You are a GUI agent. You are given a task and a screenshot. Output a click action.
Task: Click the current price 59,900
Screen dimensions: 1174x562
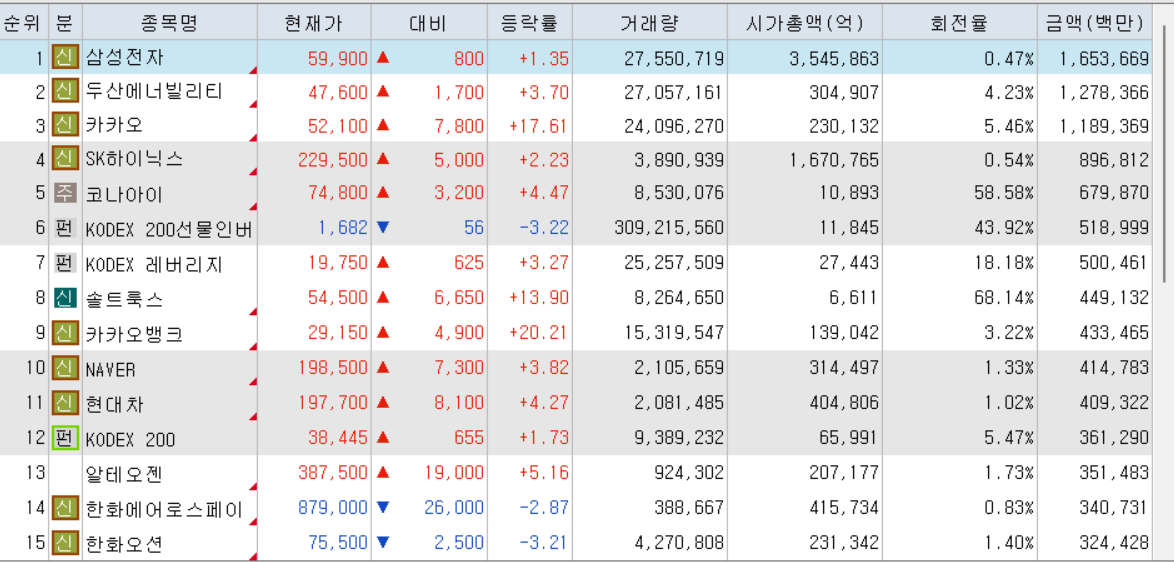[x=338, y=58]
